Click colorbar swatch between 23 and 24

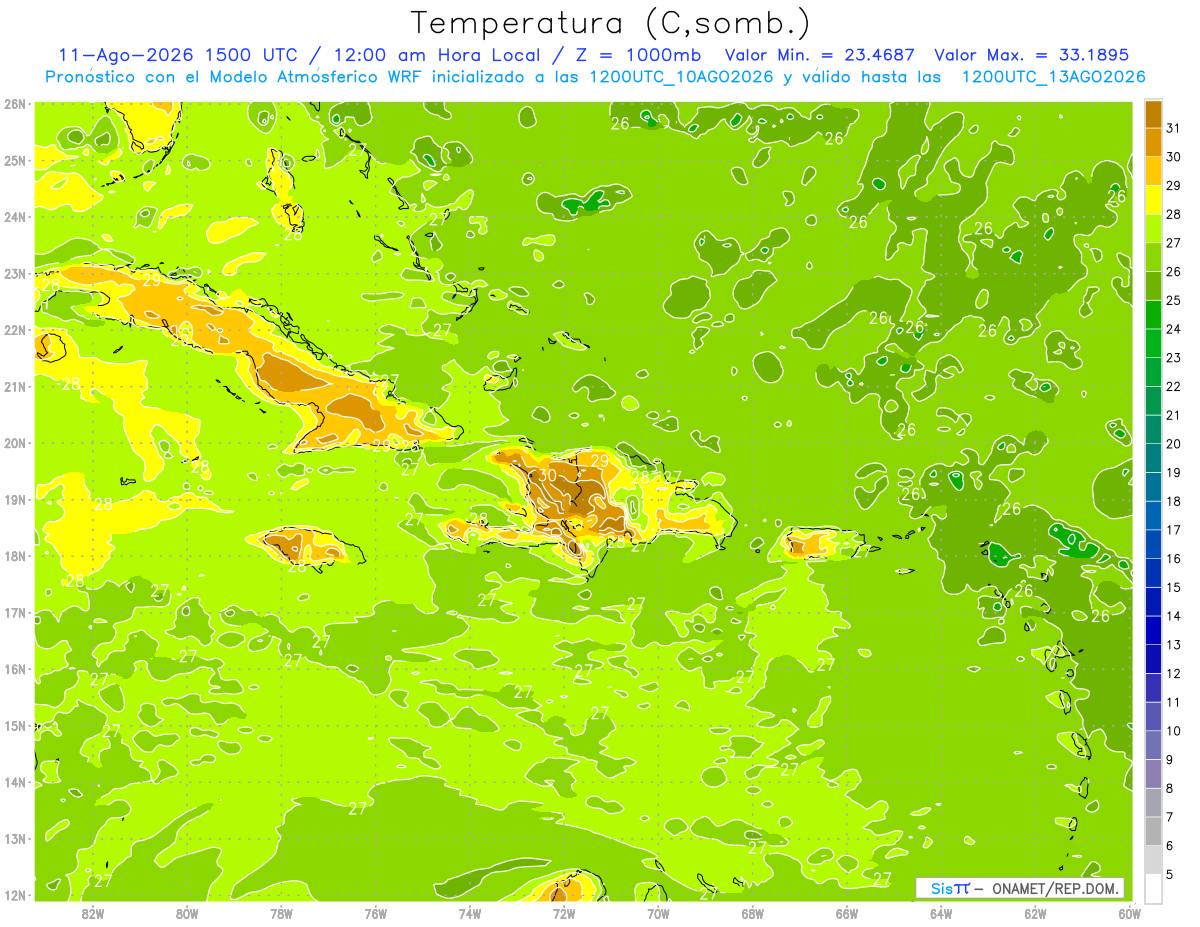(1153, 343)
